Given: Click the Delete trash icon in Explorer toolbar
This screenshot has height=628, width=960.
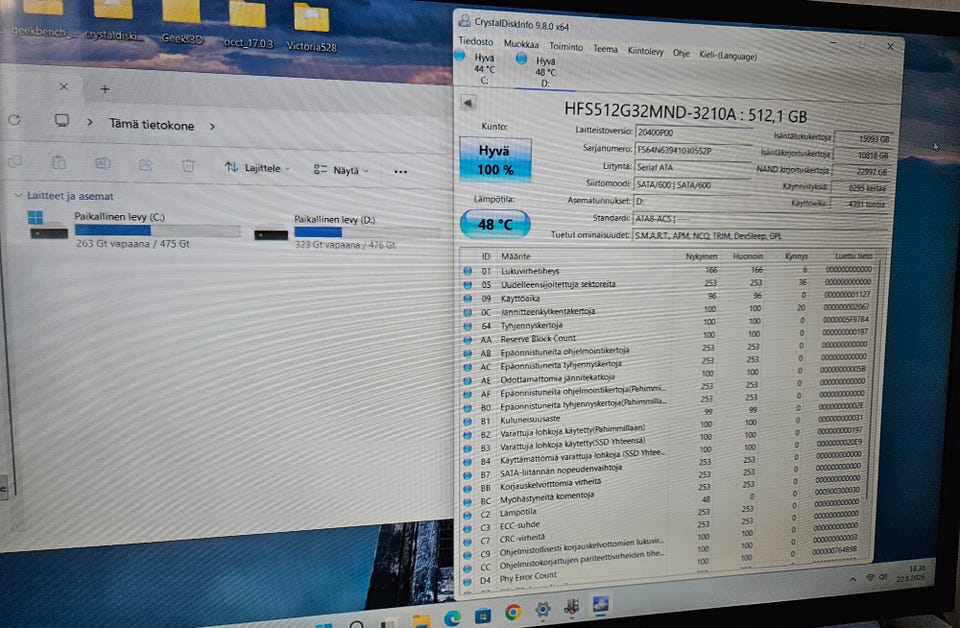Looking at the screenshot, I should pos(188,166).
